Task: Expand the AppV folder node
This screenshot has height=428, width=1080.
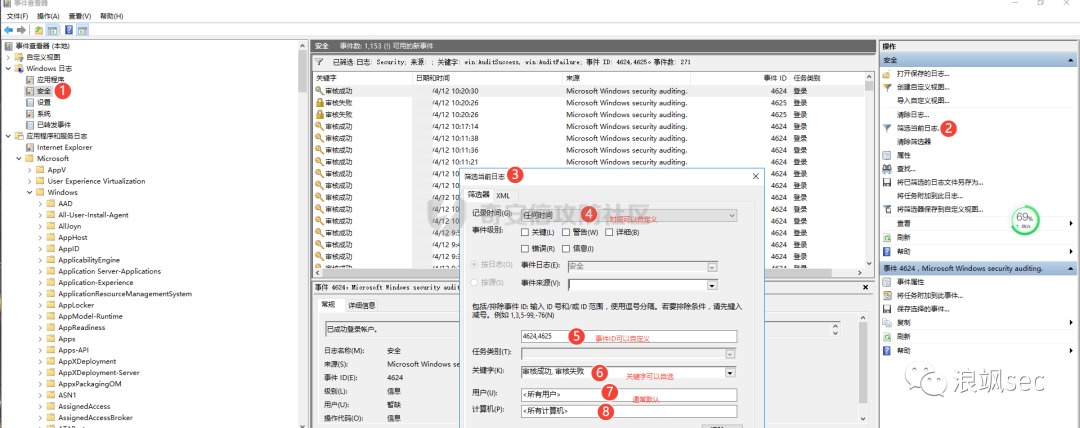Action: pyautogui.click(x=30, y=170)
